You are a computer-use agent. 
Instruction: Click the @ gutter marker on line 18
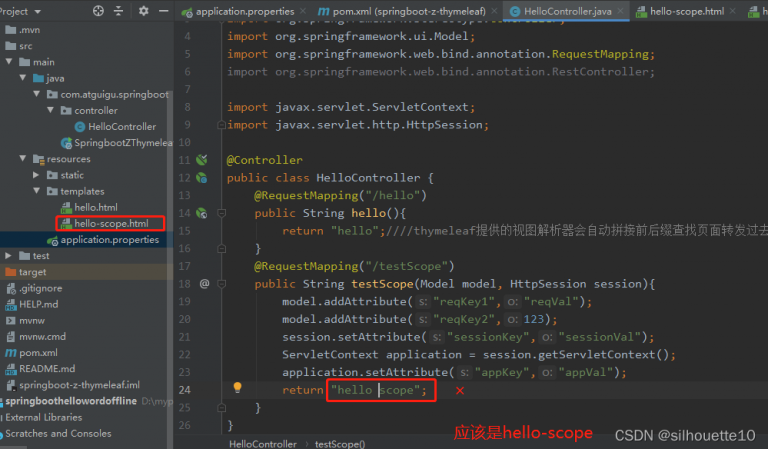pos(204,283)
